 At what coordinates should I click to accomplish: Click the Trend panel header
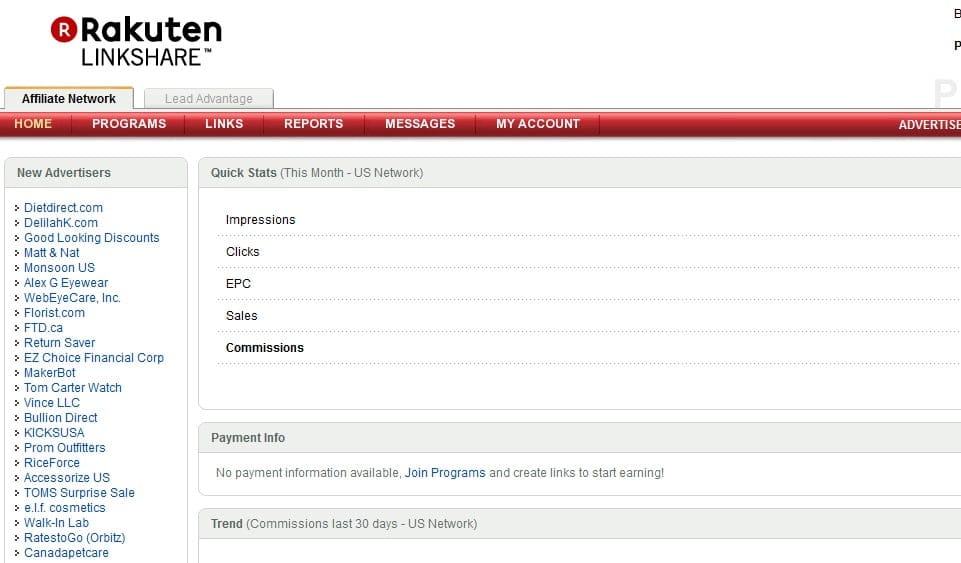pyautogui.click(x=580, y=524)
